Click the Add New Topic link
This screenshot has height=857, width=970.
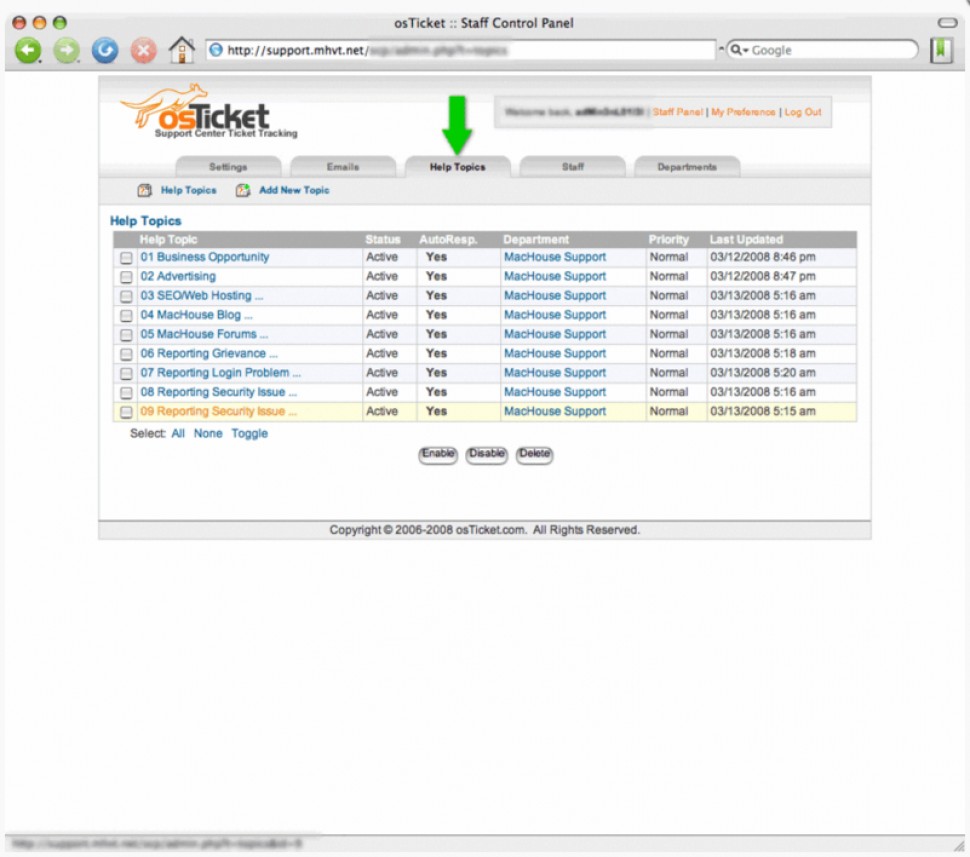tap(294, 191)
